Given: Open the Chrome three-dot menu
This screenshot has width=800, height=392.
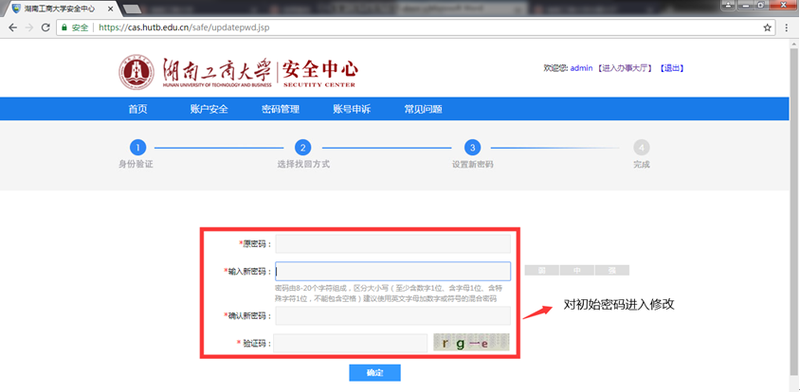Looking at the screenshot, I should click(x=787, y=28).
